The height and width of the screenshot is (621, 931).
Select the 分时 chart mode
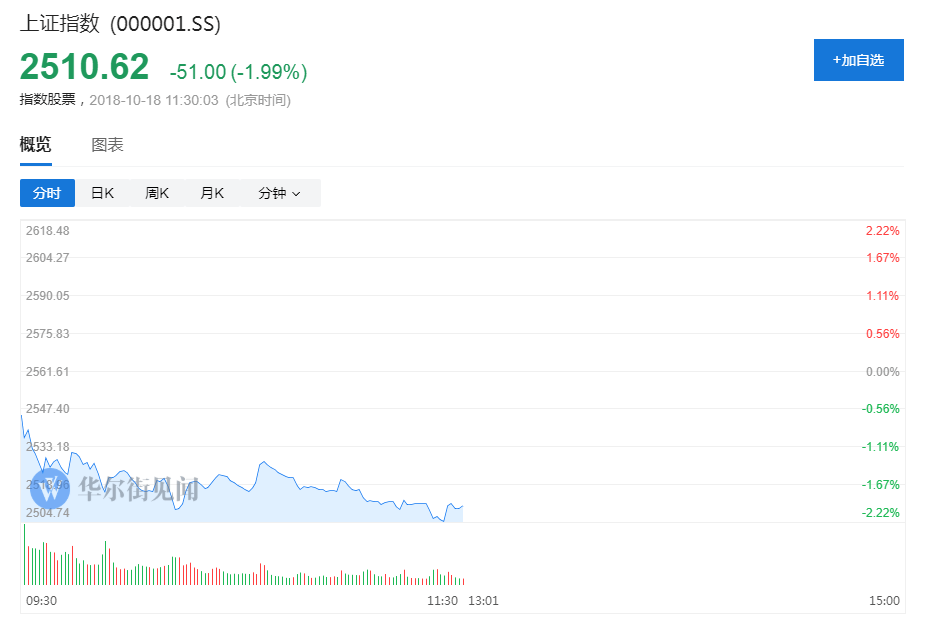[x=47, y=193]
